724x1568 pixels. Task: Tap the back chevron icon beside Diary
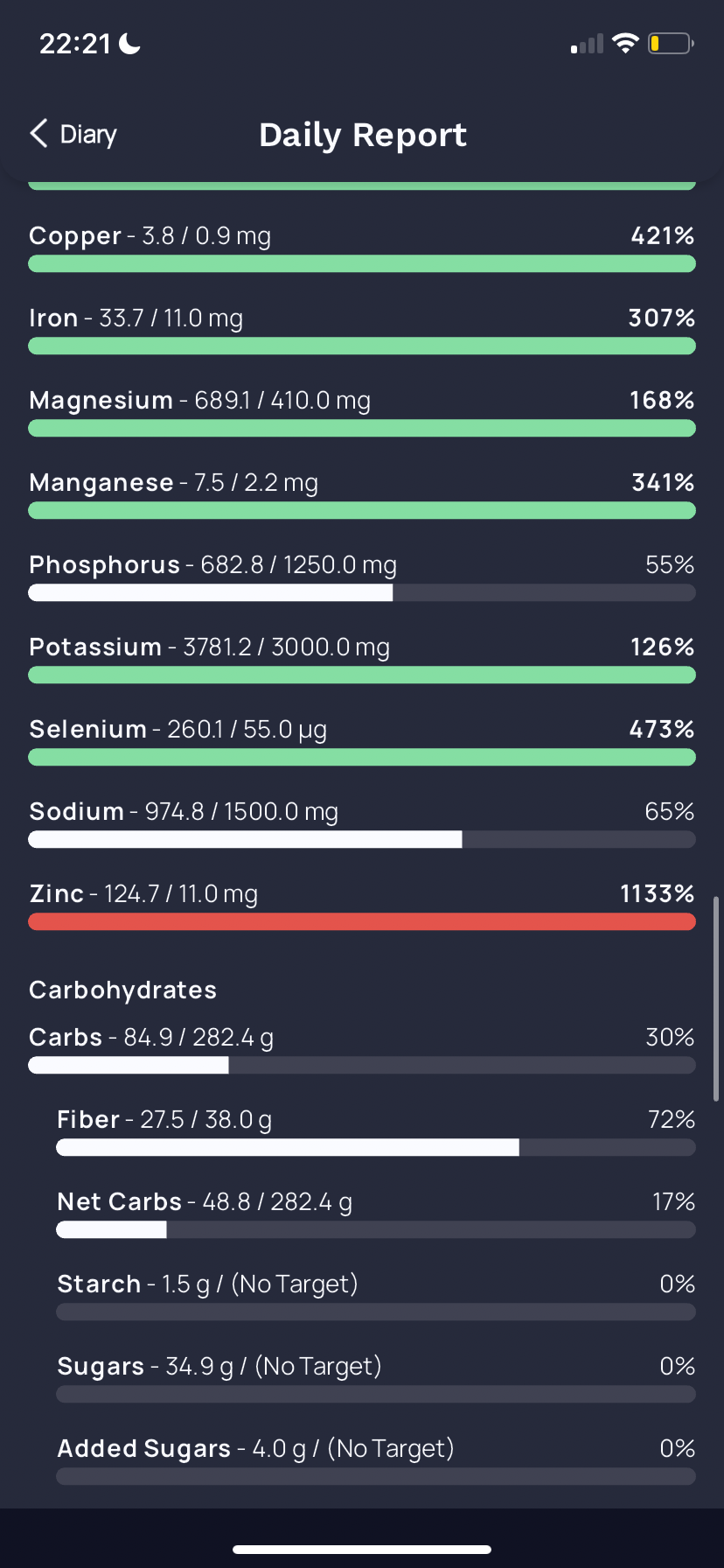[38, 134]
